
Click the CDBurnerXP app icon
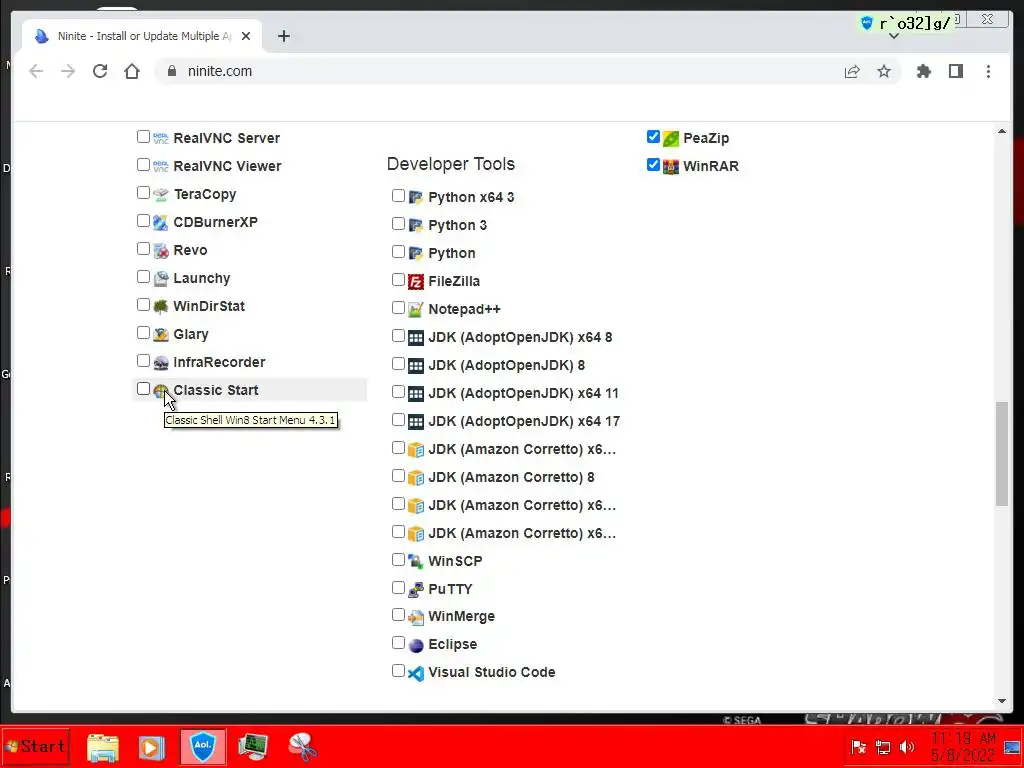pyautogui.click(x=161, y=222)
